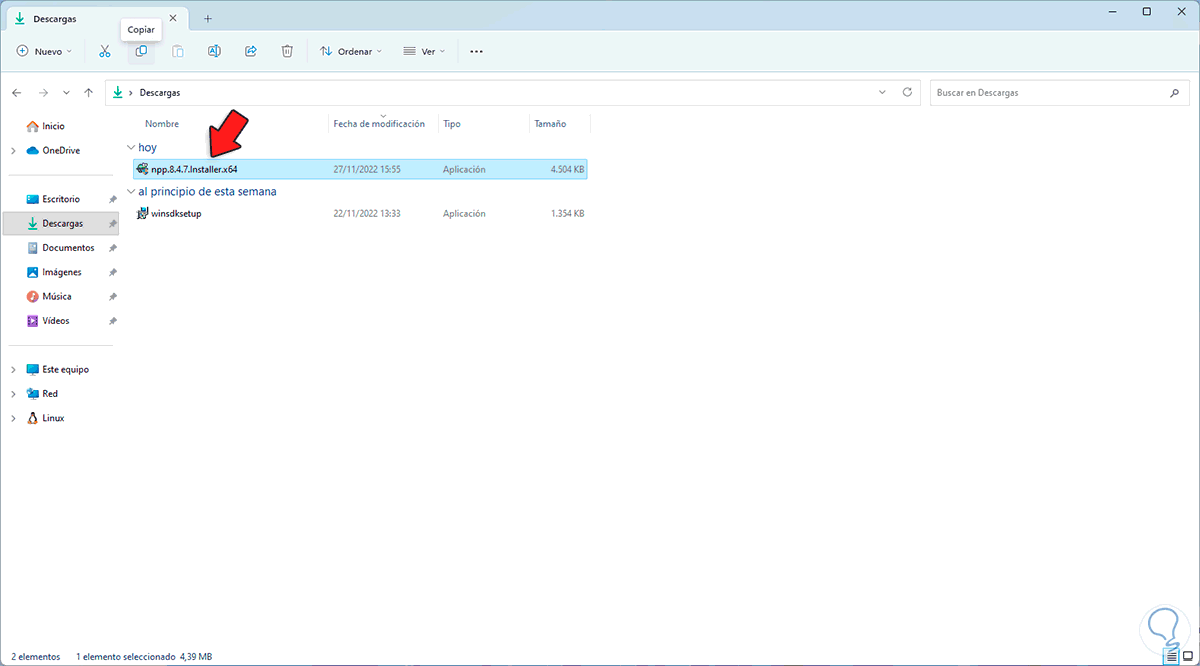The width and height of the screenshot is (1200, 666).
Task: Close the Descargas tab
Action: (173, 19)
